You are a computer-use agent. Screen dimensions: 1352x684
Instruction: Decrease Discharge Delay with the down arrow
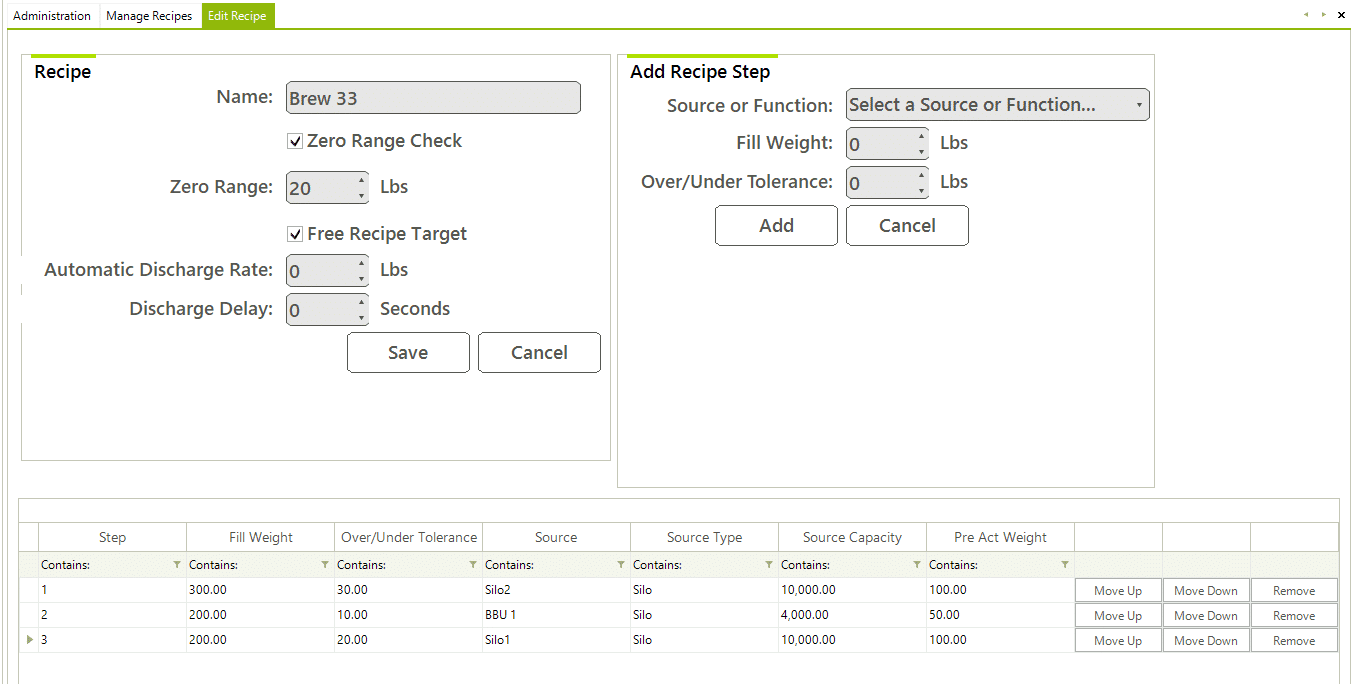[361, 318]
